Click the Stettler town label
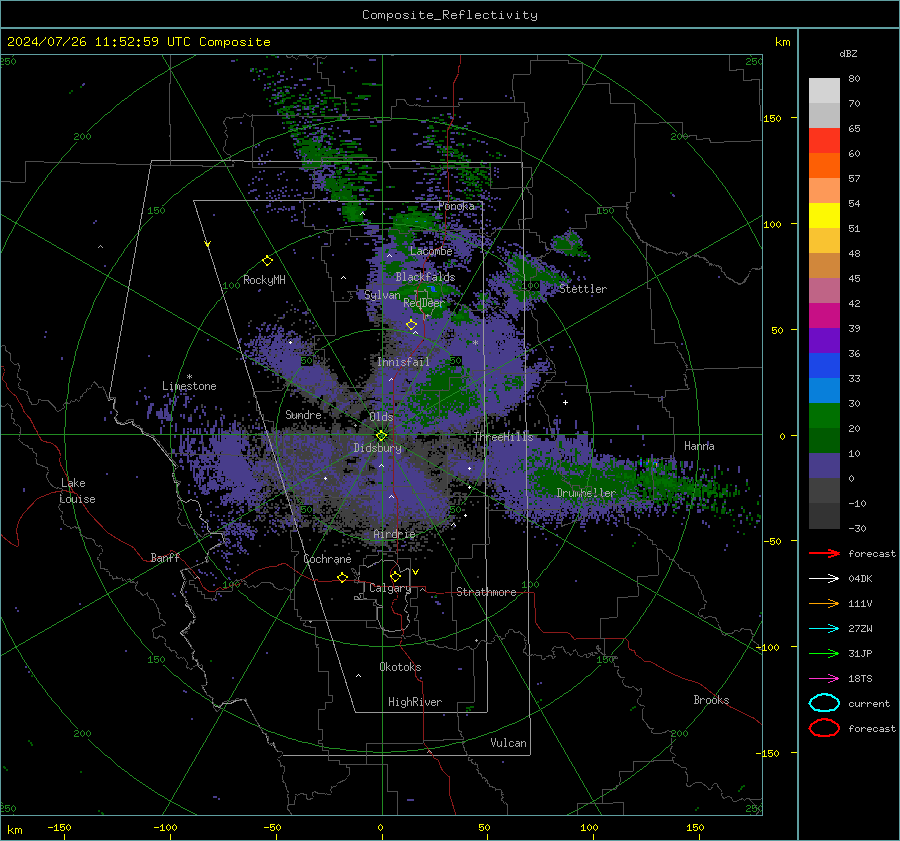The height and width of the screenshot is (841, 900). pos(583,289)
